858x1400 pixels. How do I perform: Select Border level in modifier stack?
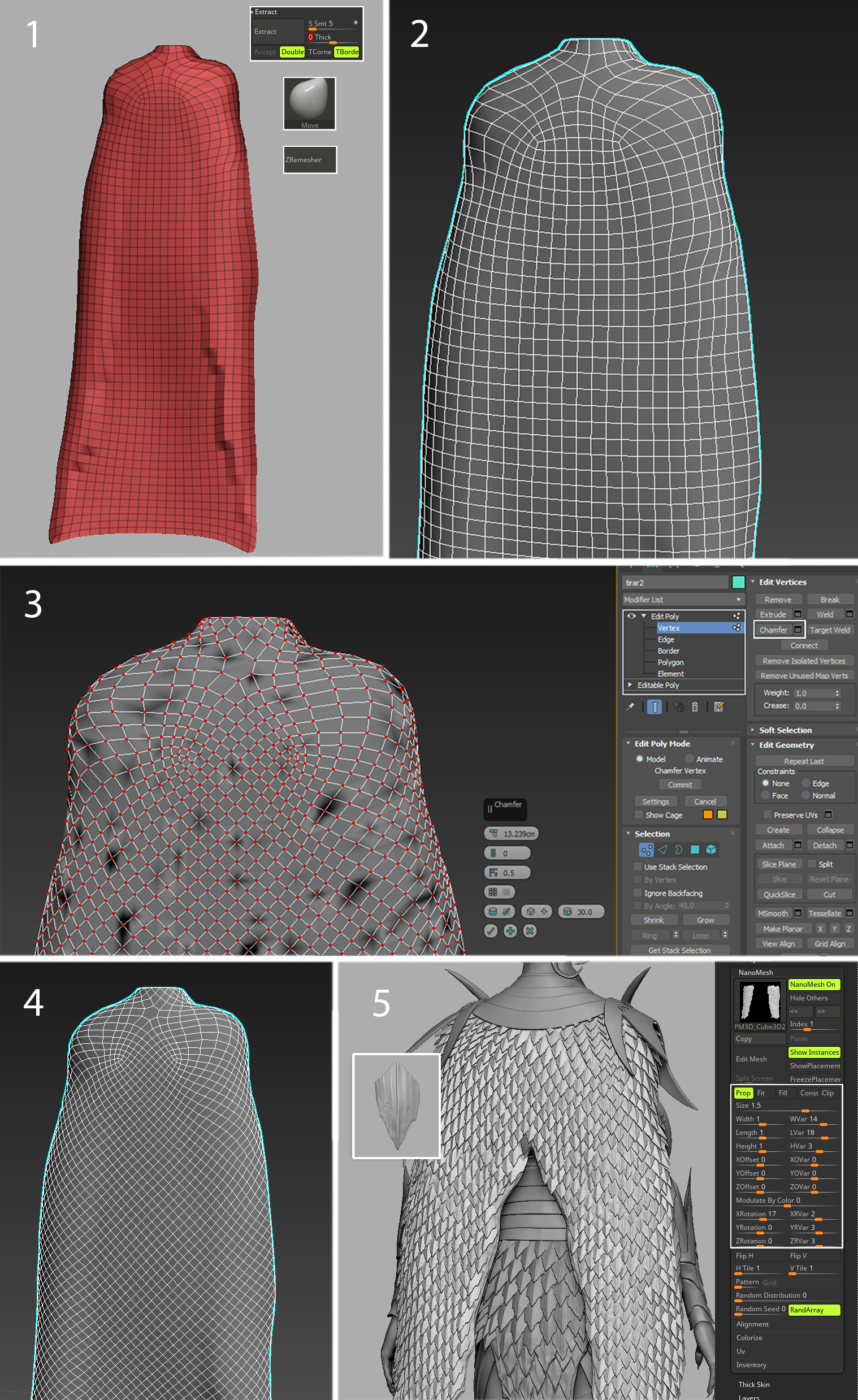click(x=669, y=651)
